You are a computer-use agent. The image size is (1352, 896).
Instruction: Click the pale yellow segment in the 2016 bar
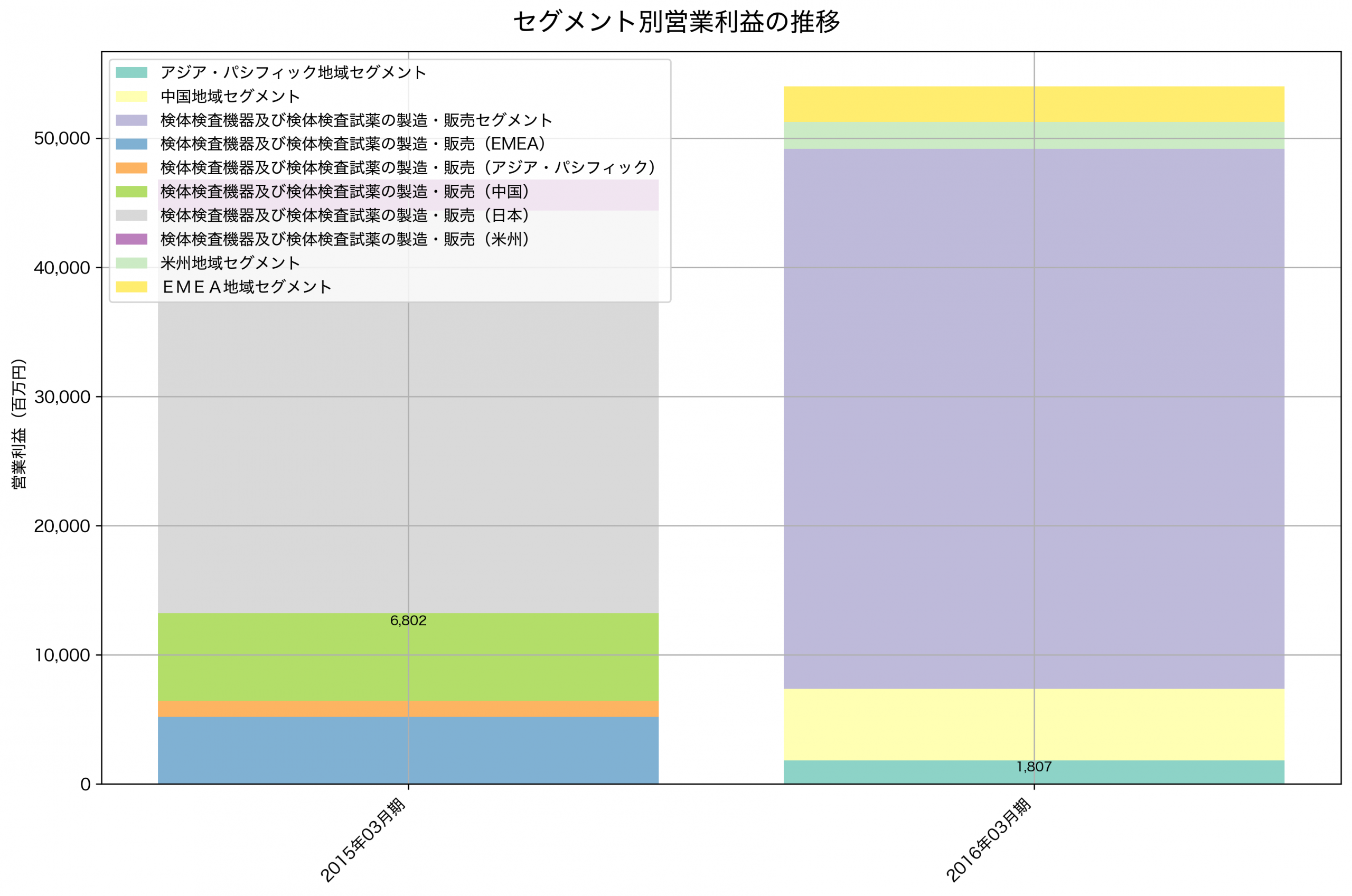pos(1034,724)
